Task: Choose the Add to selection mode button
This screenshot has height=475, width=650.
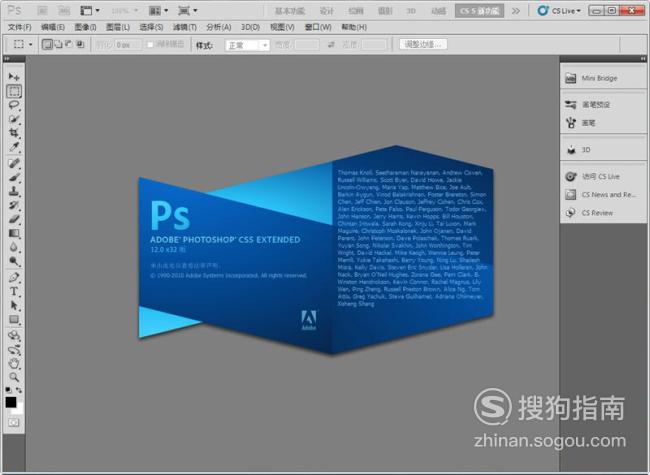Action: click(x=58, y=44)
